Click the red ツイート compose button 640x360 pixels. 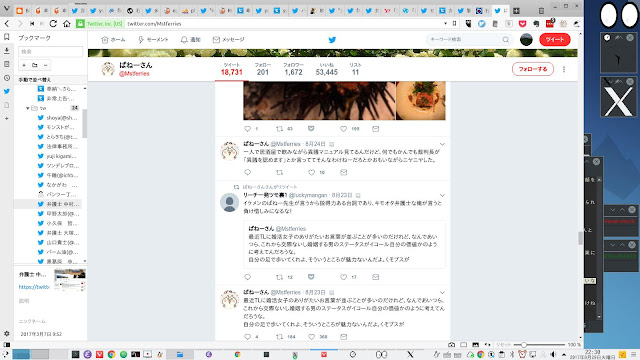pos(555,40)
